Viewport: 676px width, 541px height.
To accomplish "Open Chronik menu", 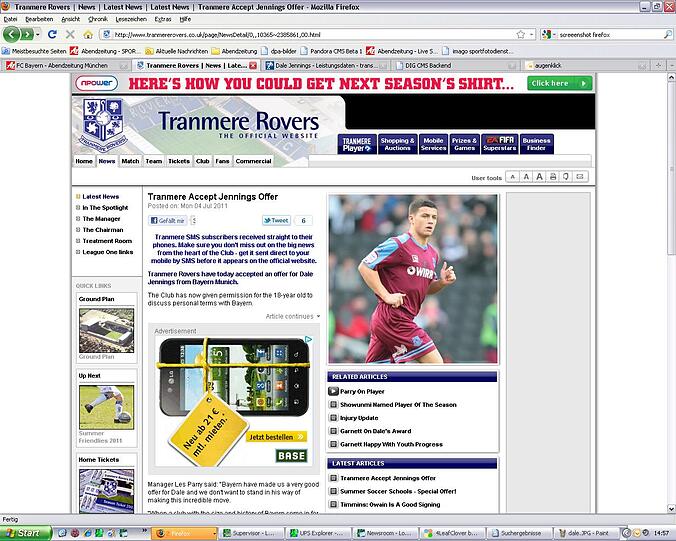I will 98,19.
